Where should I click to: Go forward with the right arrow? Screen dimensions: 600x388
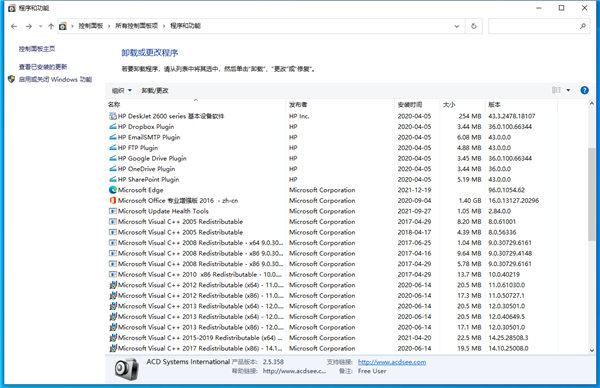point(29,26)
